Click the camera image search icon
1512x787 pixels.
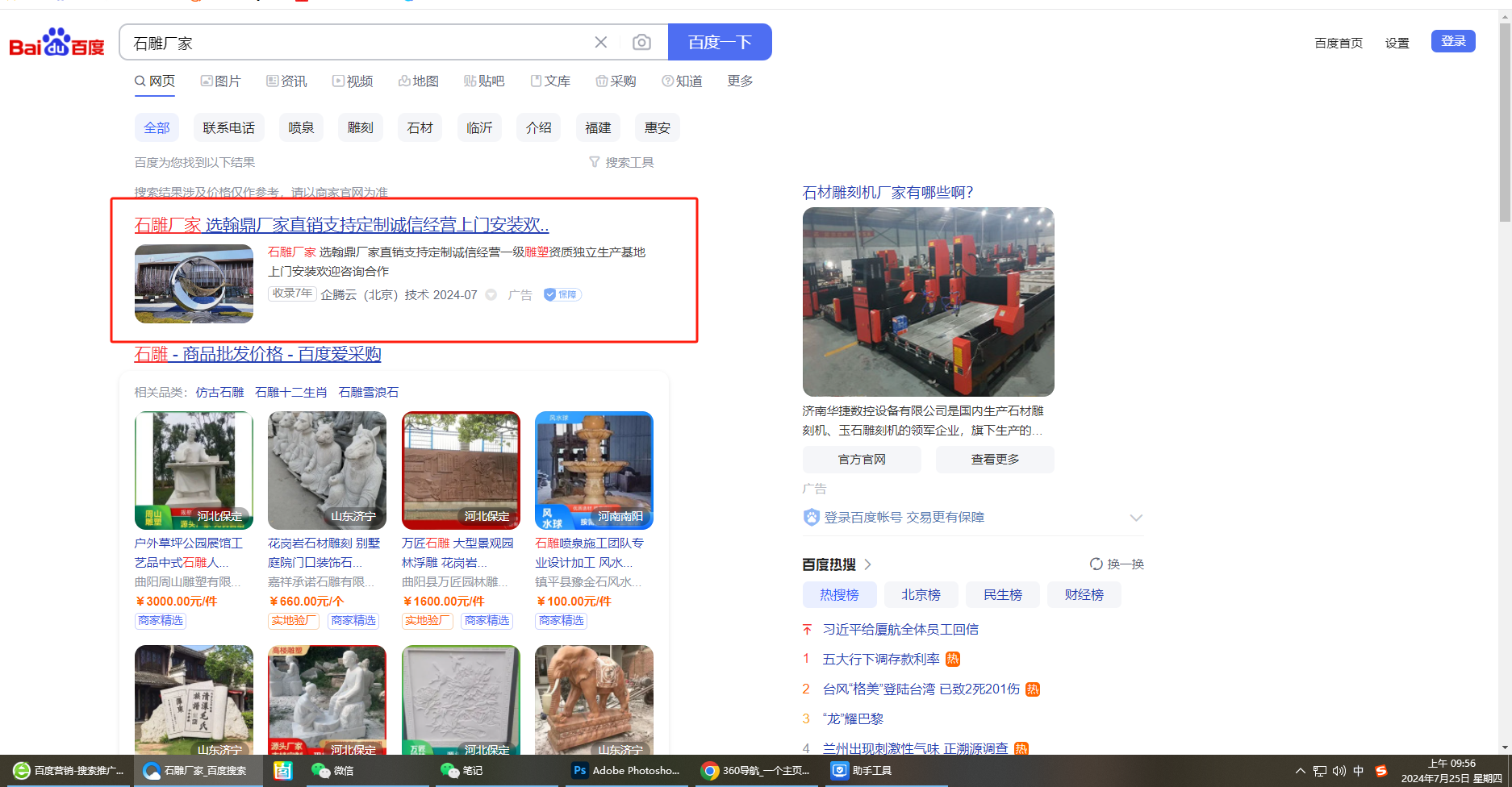click(641, 43)
